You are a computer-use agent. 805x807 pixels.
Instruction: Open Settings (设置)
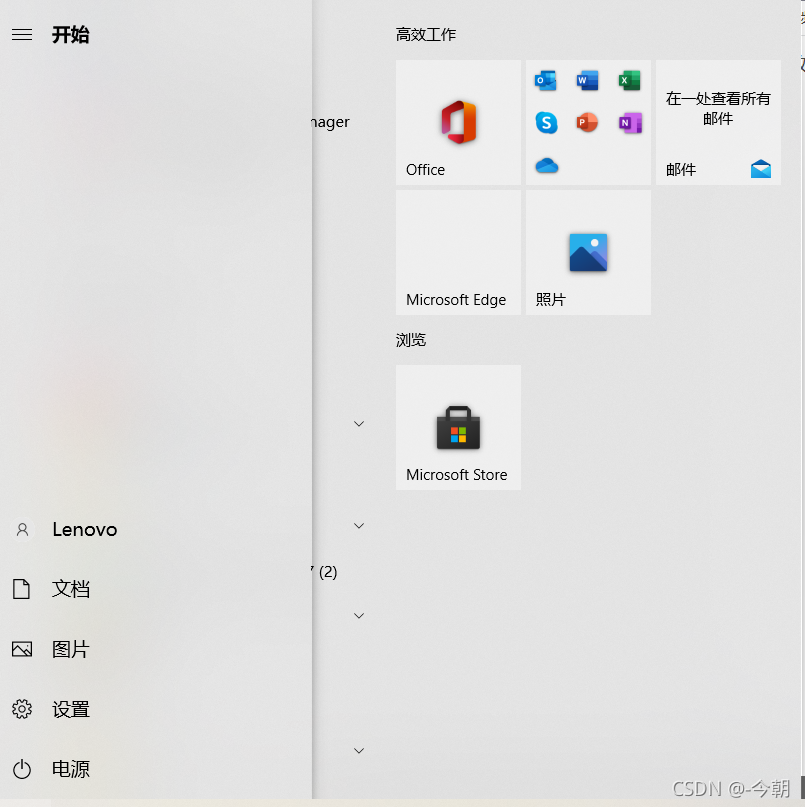(x=156, y=709)
